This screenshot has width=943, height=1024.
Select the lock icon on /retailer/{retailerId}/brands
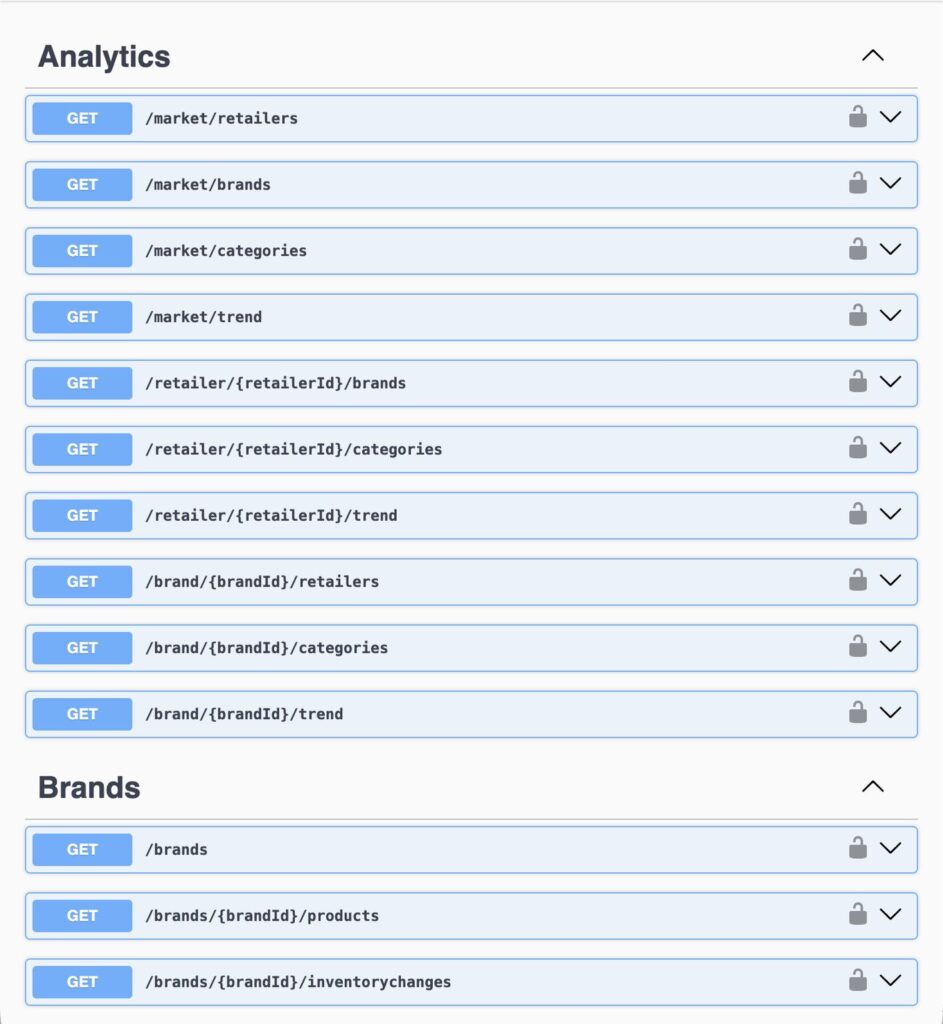point(857,382)
